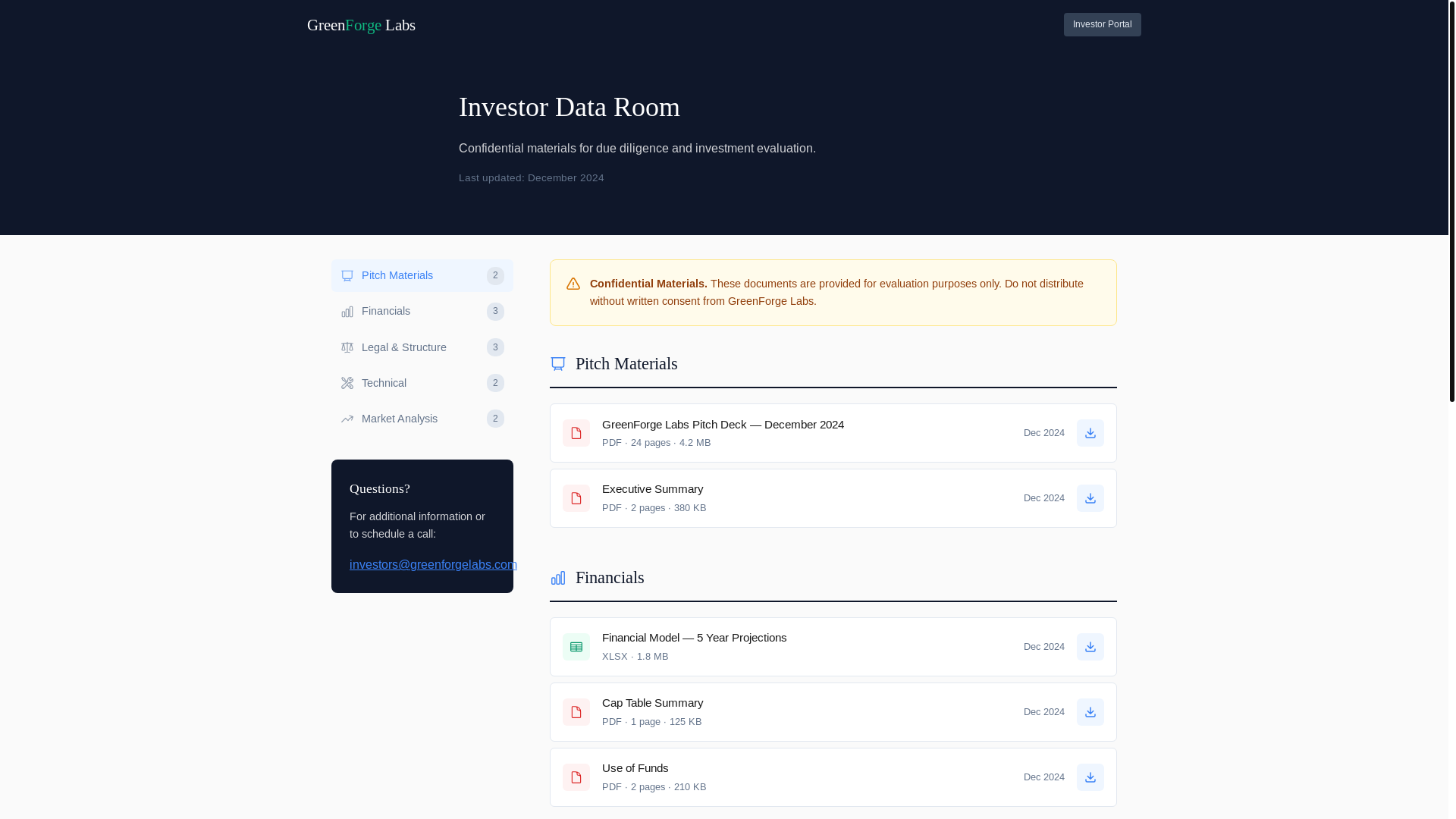The width and height of the screenshot is (1456, 819).
Task: Select Pitch Materials in sidebar
Action: (422, 276)
